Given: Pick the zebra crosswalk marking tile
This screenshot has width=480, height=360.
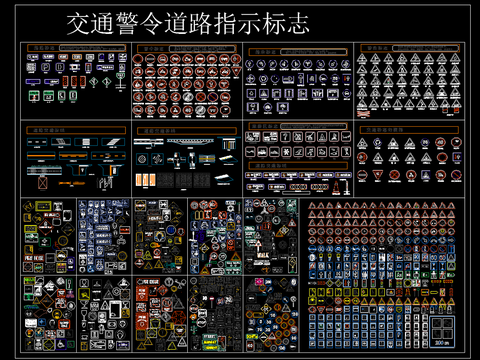Looking at the screenshot, I should pos(86,142).
